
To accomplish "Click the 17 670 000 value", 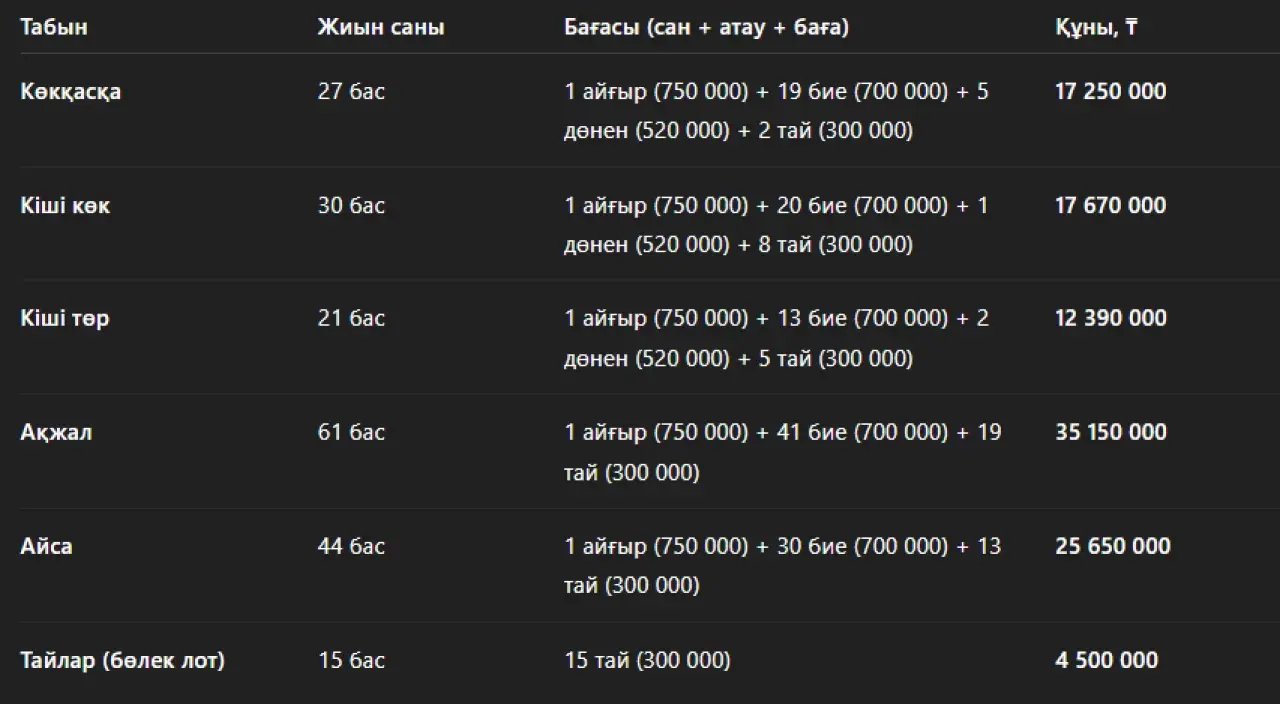I will coord(1111,205).
